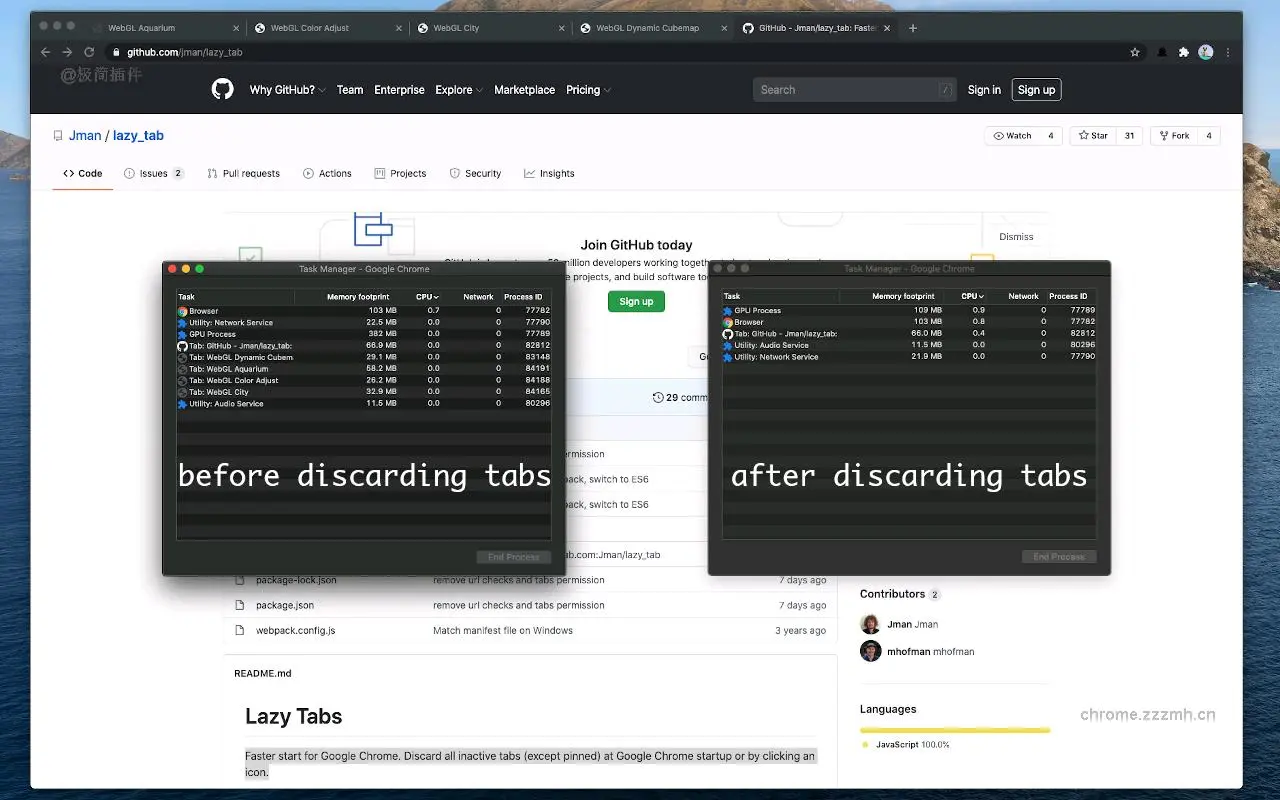Click the green Sign up button

(636, 301)
